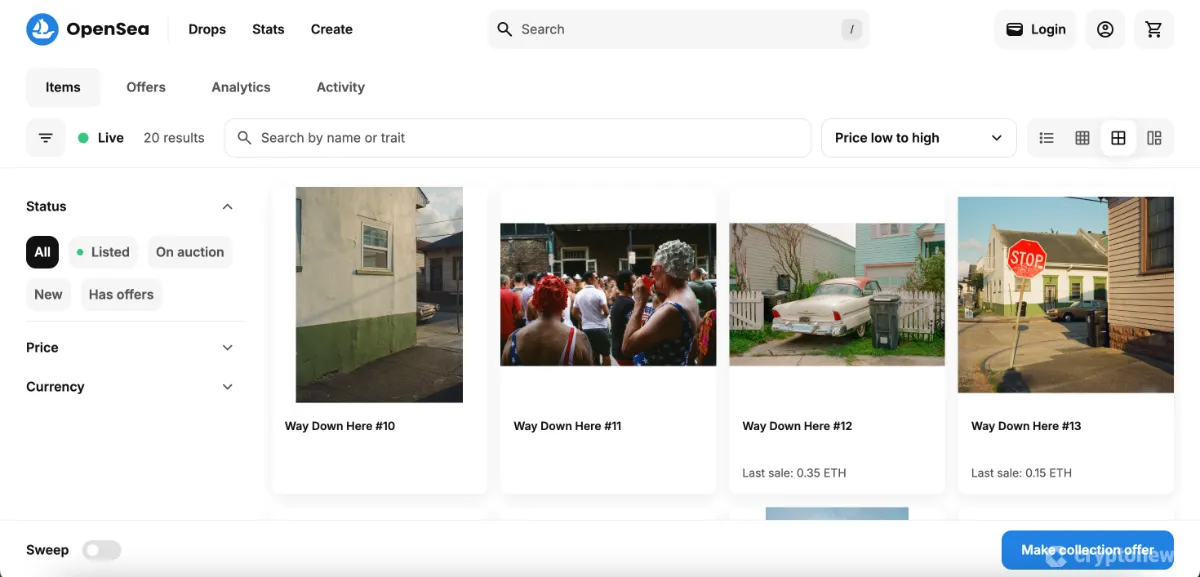Open the Way Down Here #12 thumbnail
Screen dimensions: 1200x577
(x=837, y=294)
